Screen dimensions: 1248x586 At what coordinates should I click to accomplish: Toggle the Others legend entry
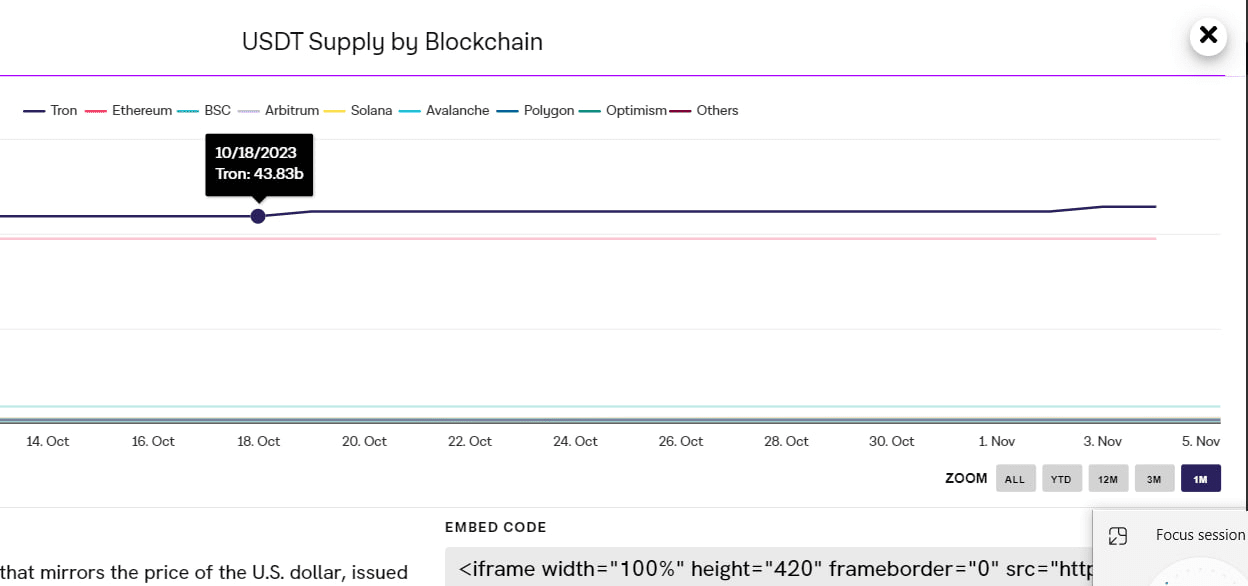click(704, 111)
